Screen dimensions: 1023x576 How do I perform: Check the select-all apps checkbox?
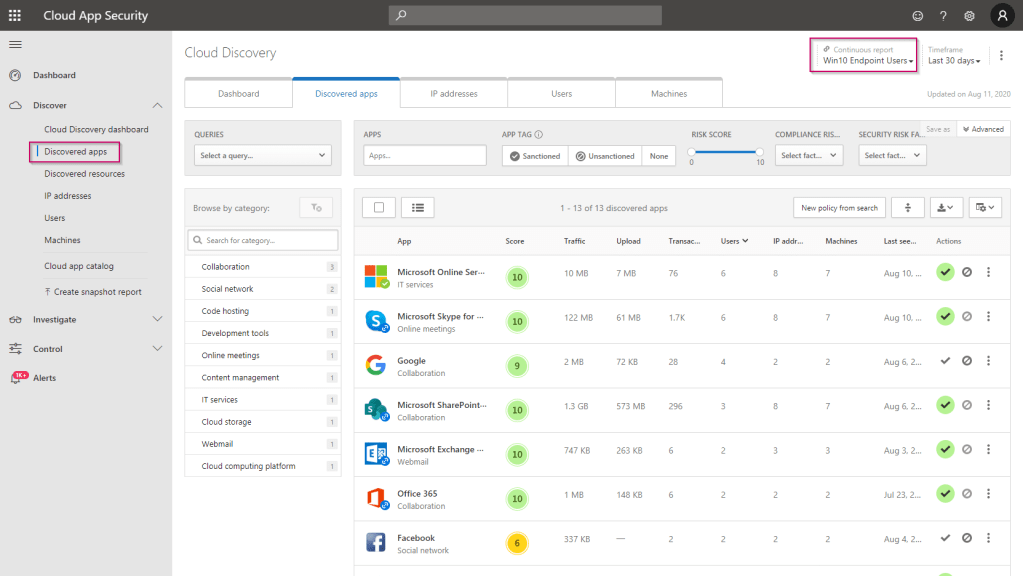(379, 207)
